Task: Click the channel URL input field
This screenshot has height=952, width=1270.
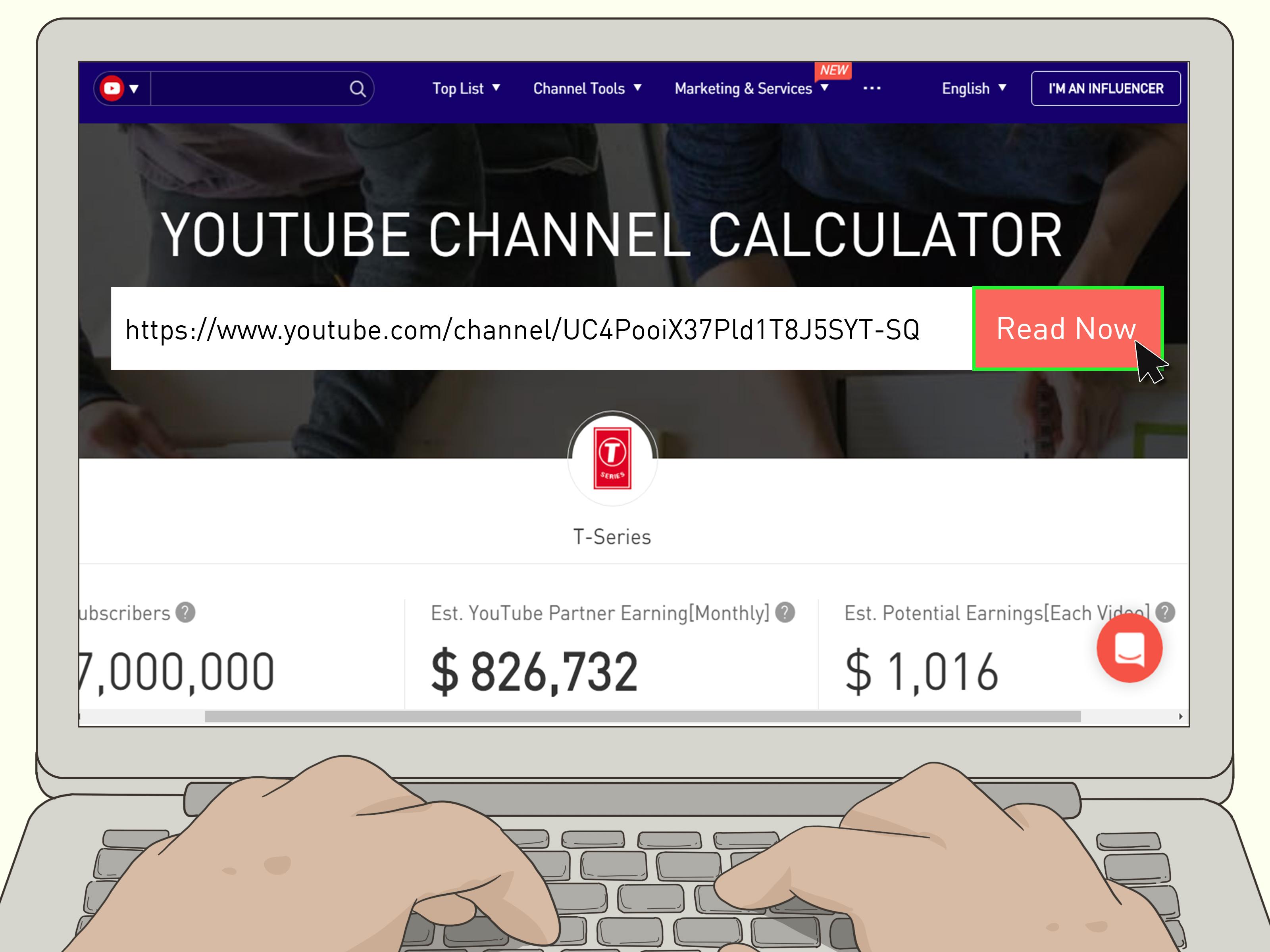Action: pyautogui.click(x=541, y=328)
